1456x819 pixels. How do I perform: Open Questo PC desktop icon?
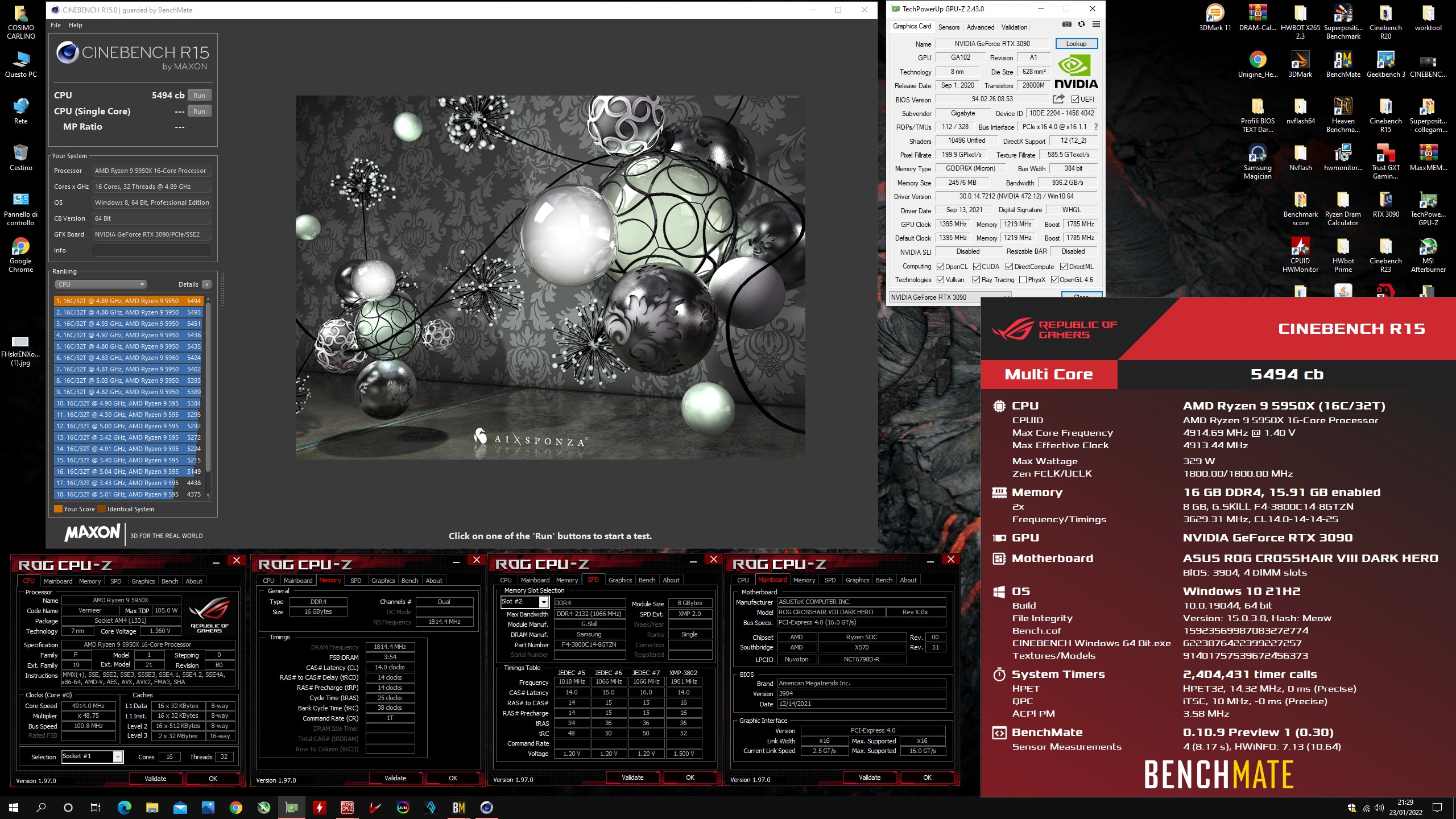[x=21, y=65]
